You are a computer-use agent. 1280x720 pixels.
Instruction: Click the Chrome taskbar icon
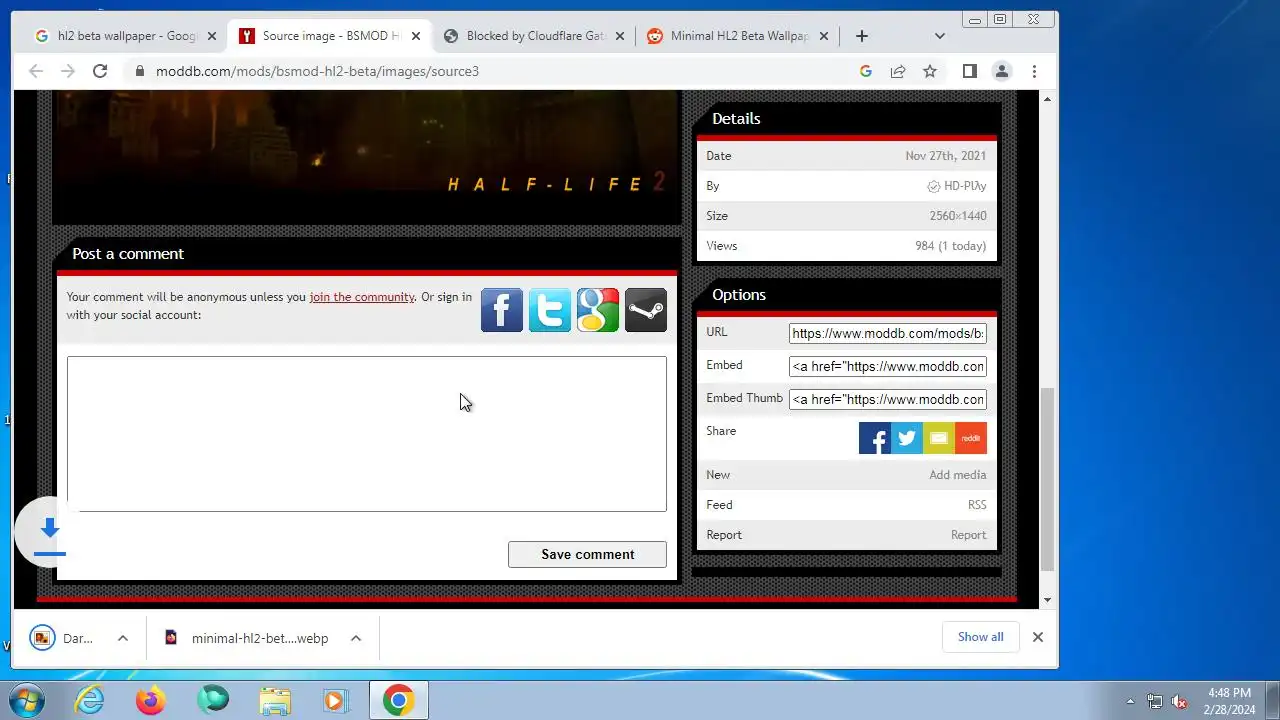point(398,700)
